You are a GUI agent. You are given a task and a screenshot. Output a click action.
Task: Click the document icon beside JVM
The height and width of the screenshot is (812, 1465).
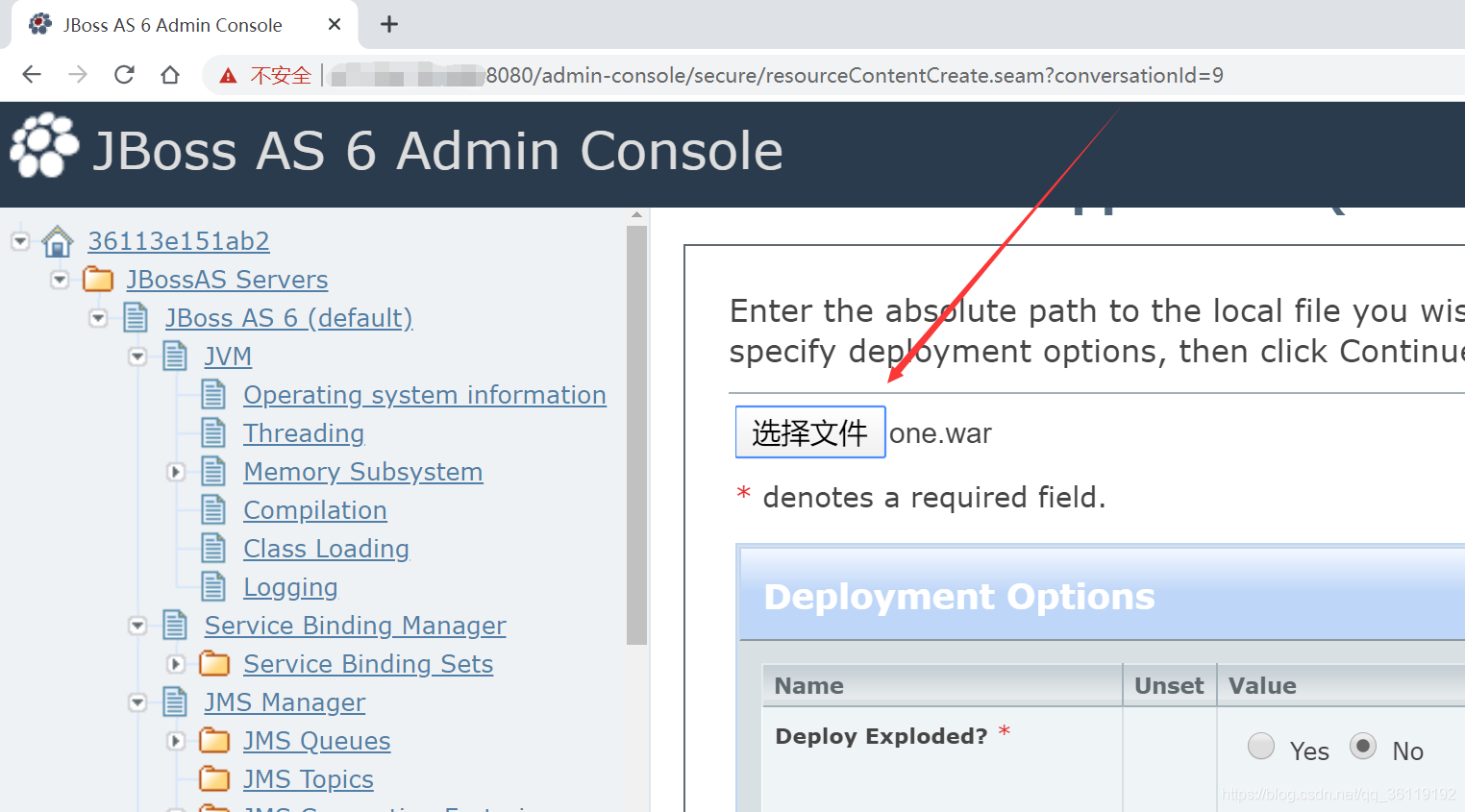pos(175,357)
